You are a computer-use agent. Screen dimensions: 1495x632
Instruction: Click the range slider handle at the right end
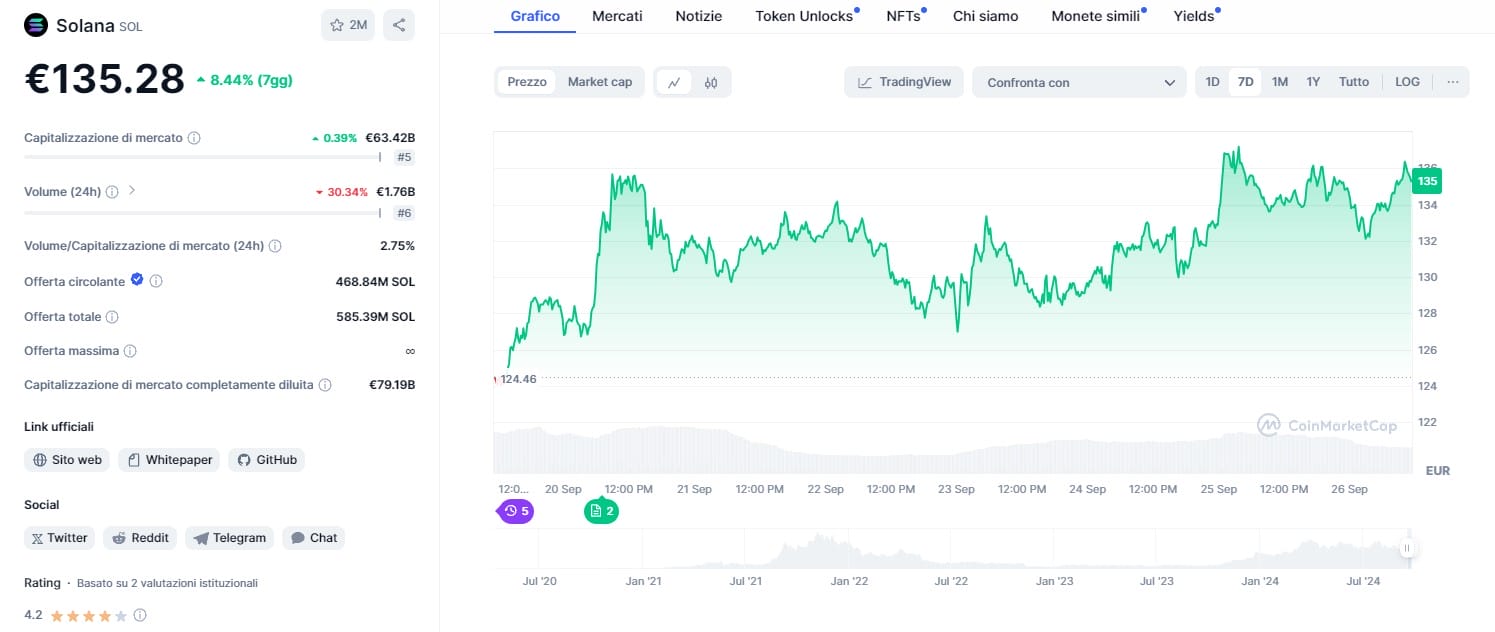tap(1407, 548)
